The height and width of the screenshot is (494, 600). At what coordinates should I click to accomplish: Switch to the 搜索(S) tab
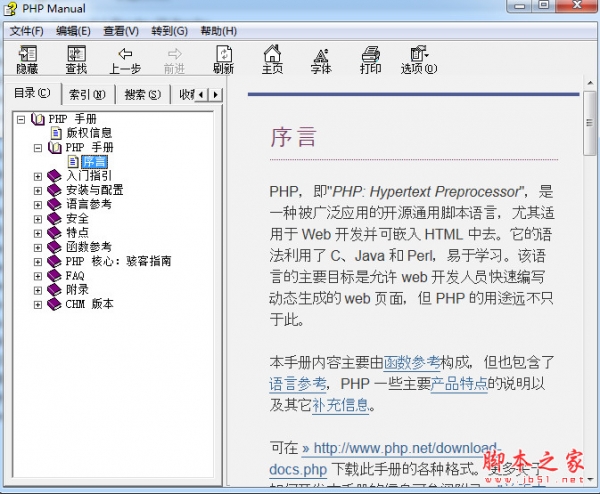pyautogui.click(x=143, y=95)
